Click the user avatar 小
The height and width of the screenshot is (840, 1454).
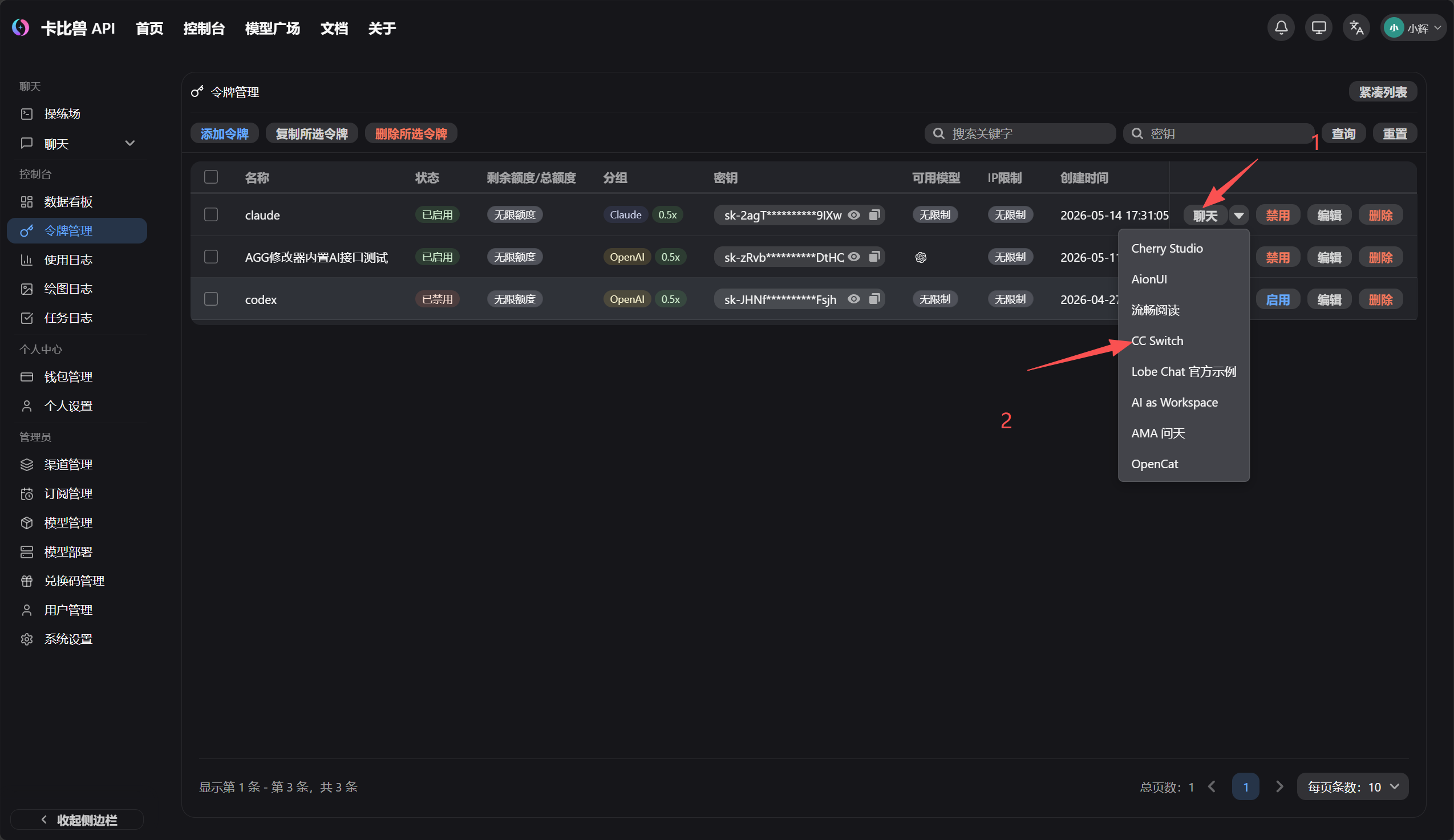pyautogui.click(x=1394, y=28)
